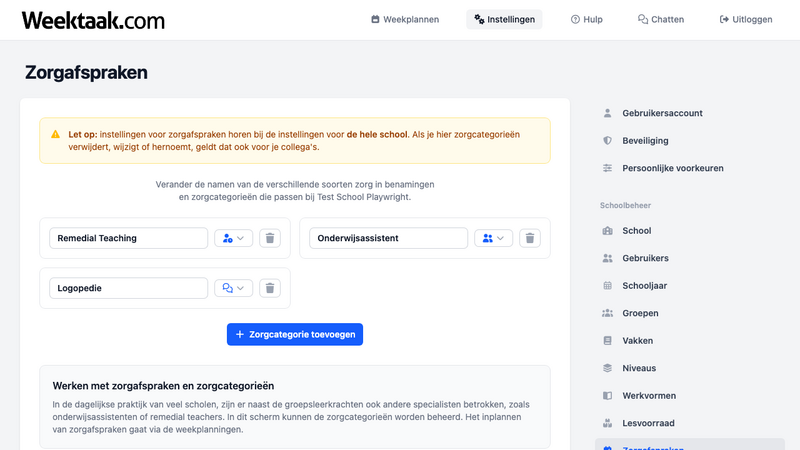Click the chat bubbles icon beside Chatten
This screenshot has width=800, height=450.
coord(643,19)
